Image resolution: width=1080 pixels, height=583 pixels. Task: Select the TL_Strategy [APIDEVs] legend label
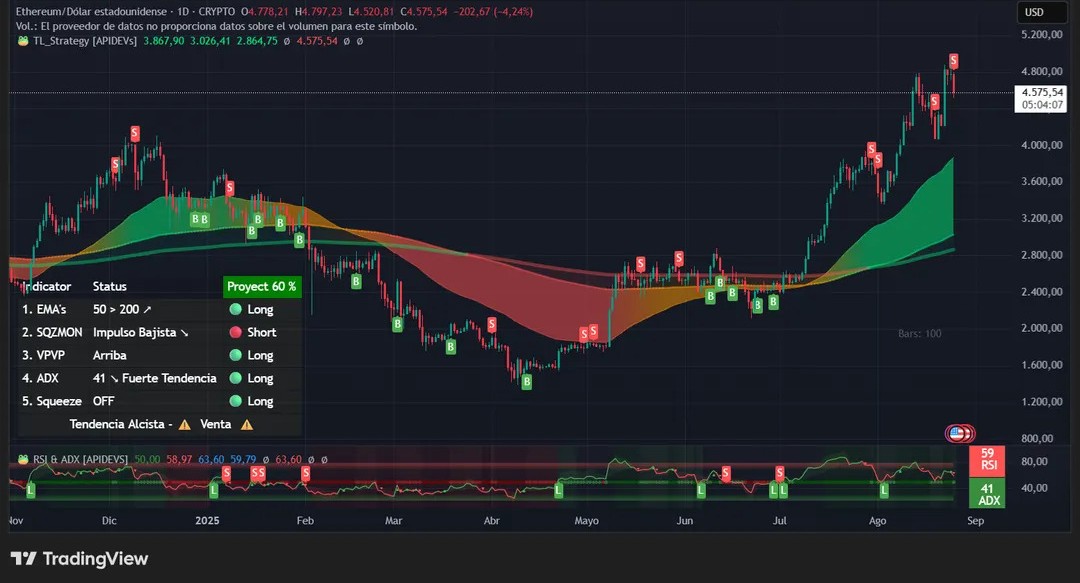tap(85, 41)
